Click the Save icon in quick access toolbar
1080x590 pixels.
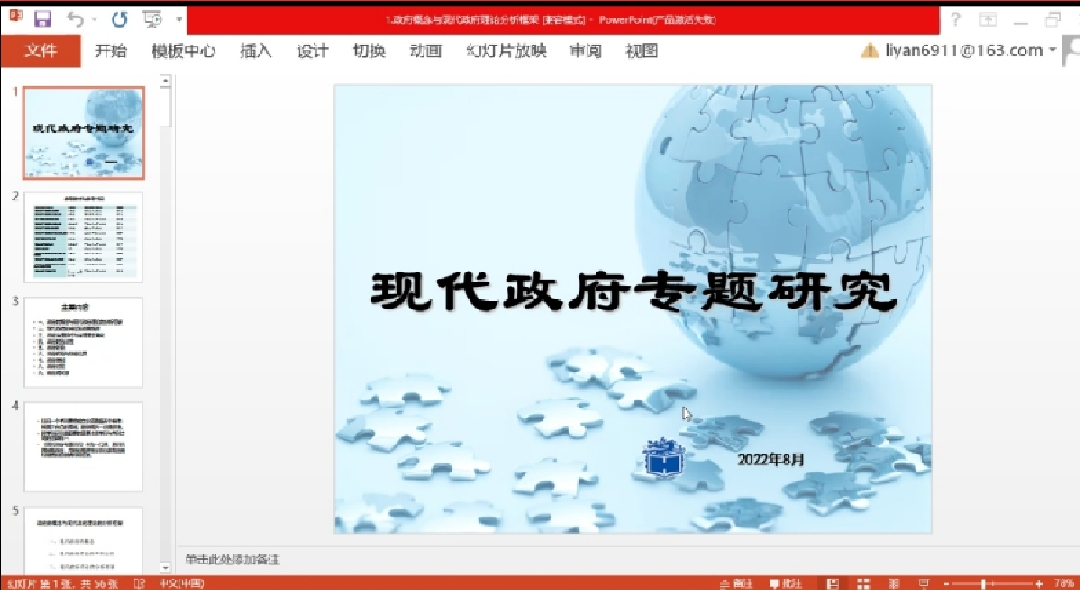(42, 19)
